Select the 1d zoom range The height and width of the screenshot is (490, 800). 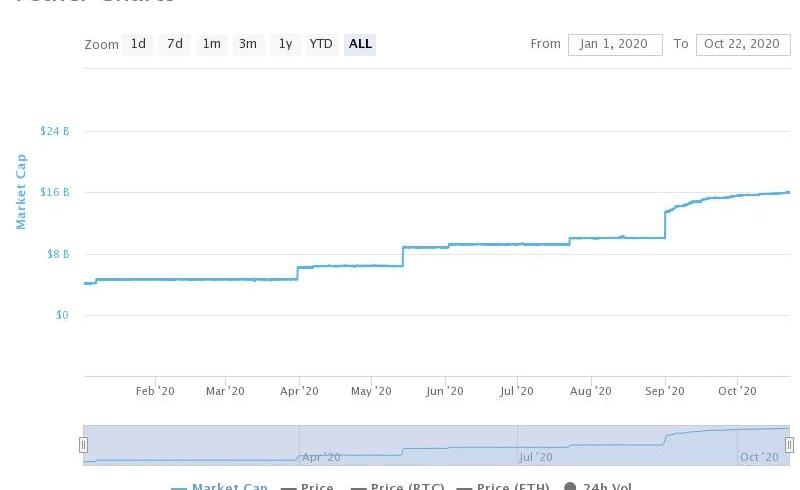coord(138,44)
